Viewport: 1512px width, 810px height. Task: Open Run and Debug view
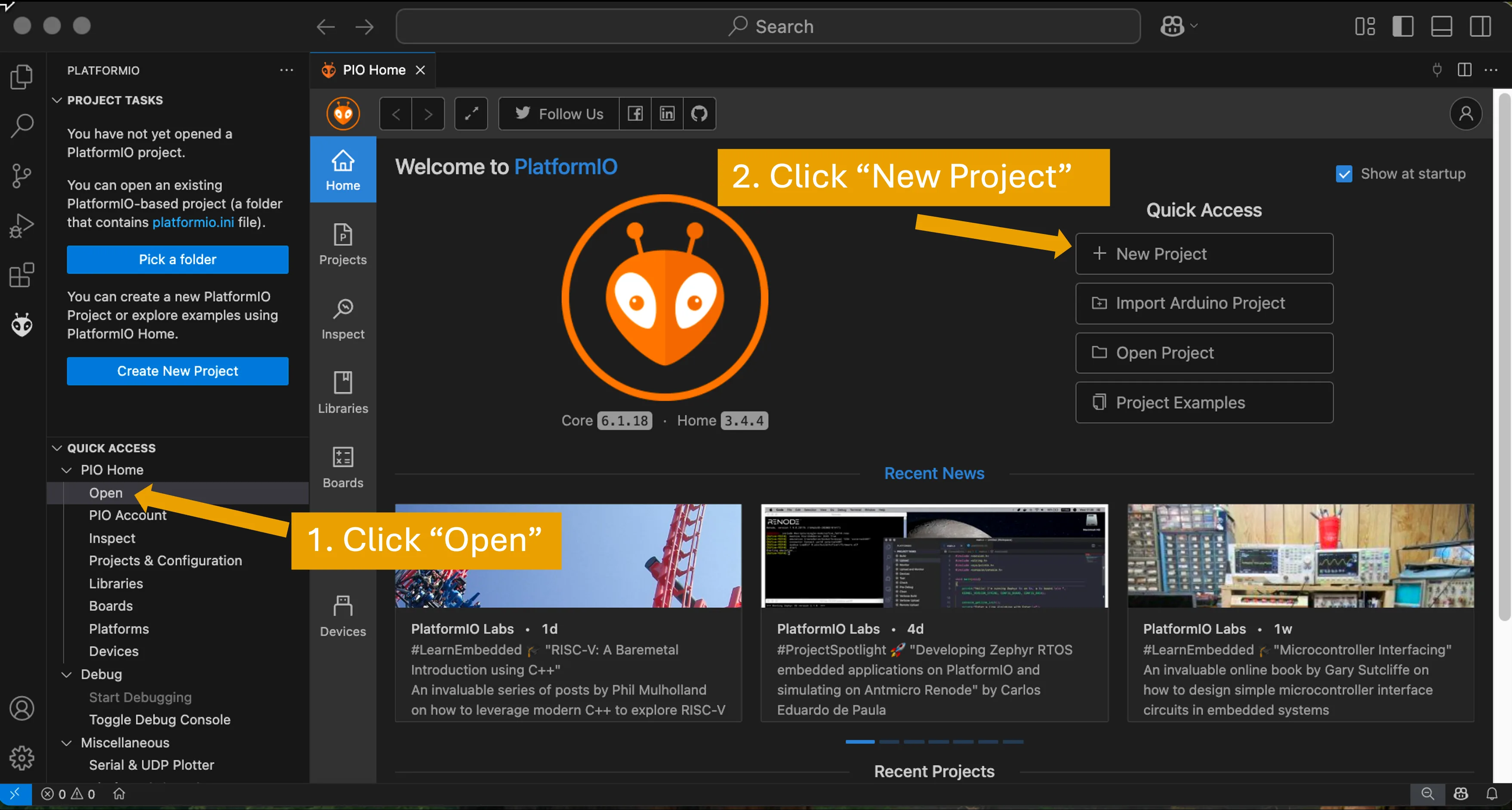coord(22,225)
